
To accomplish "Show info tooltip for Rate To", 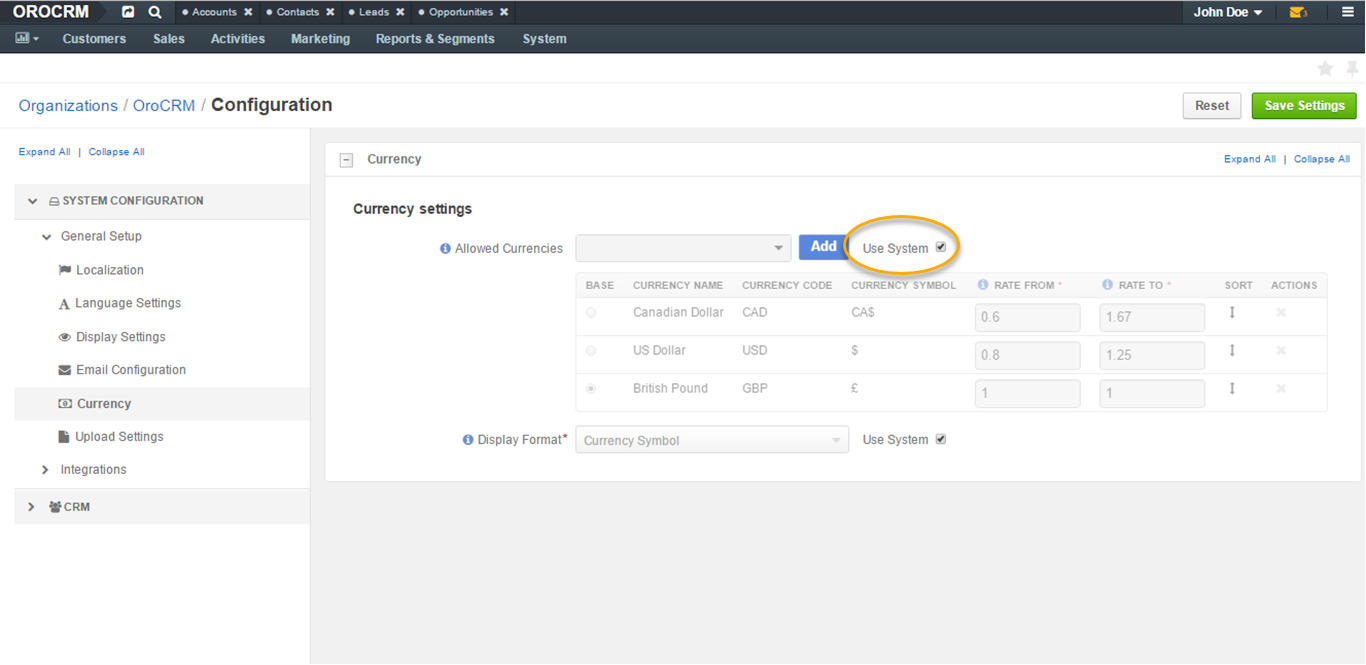I will coord(1108,285).
